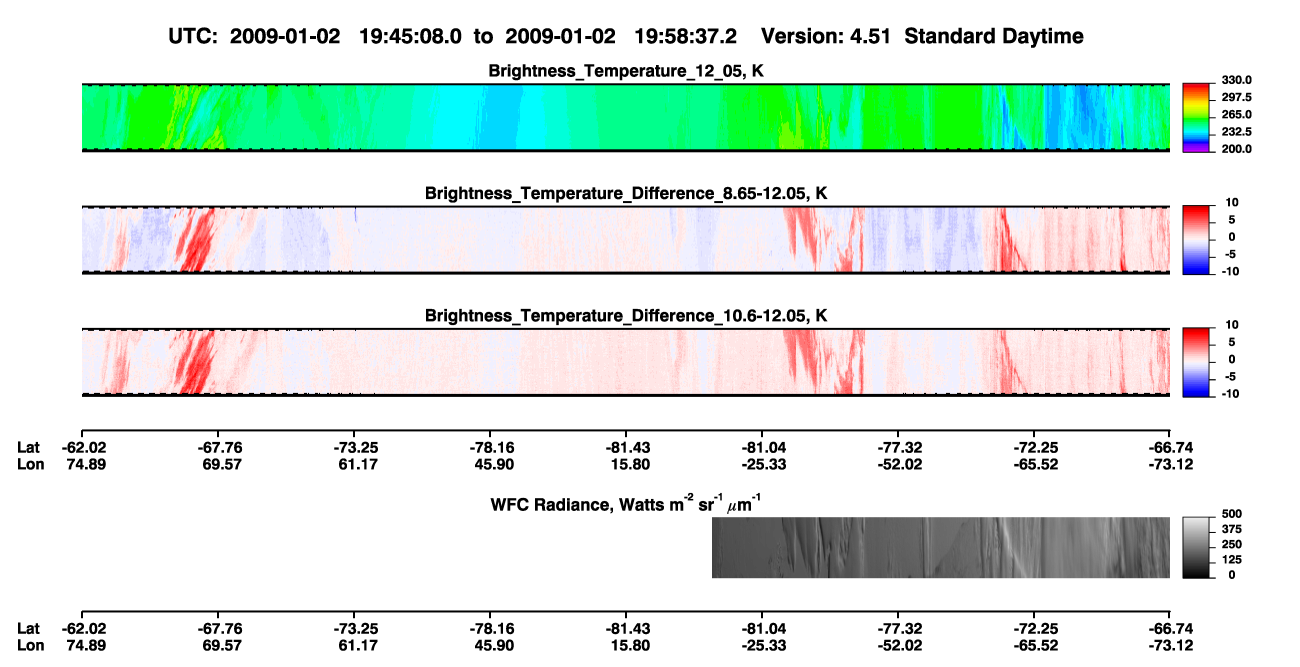Select the end time 19:58:37.2 in header
The width and height of the screenshot is (1300, 667).
coord(685,37)
